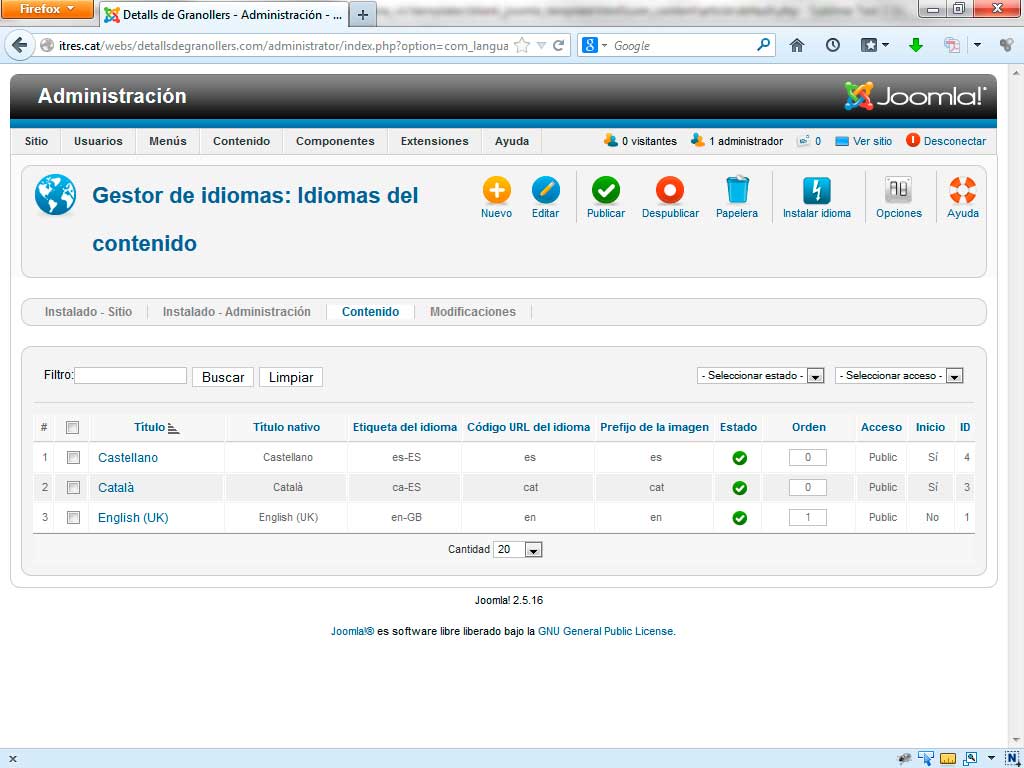Switch to Instalado - Administración tab
Viewport: 1024px width, 768px height.
tap(236, 312)
